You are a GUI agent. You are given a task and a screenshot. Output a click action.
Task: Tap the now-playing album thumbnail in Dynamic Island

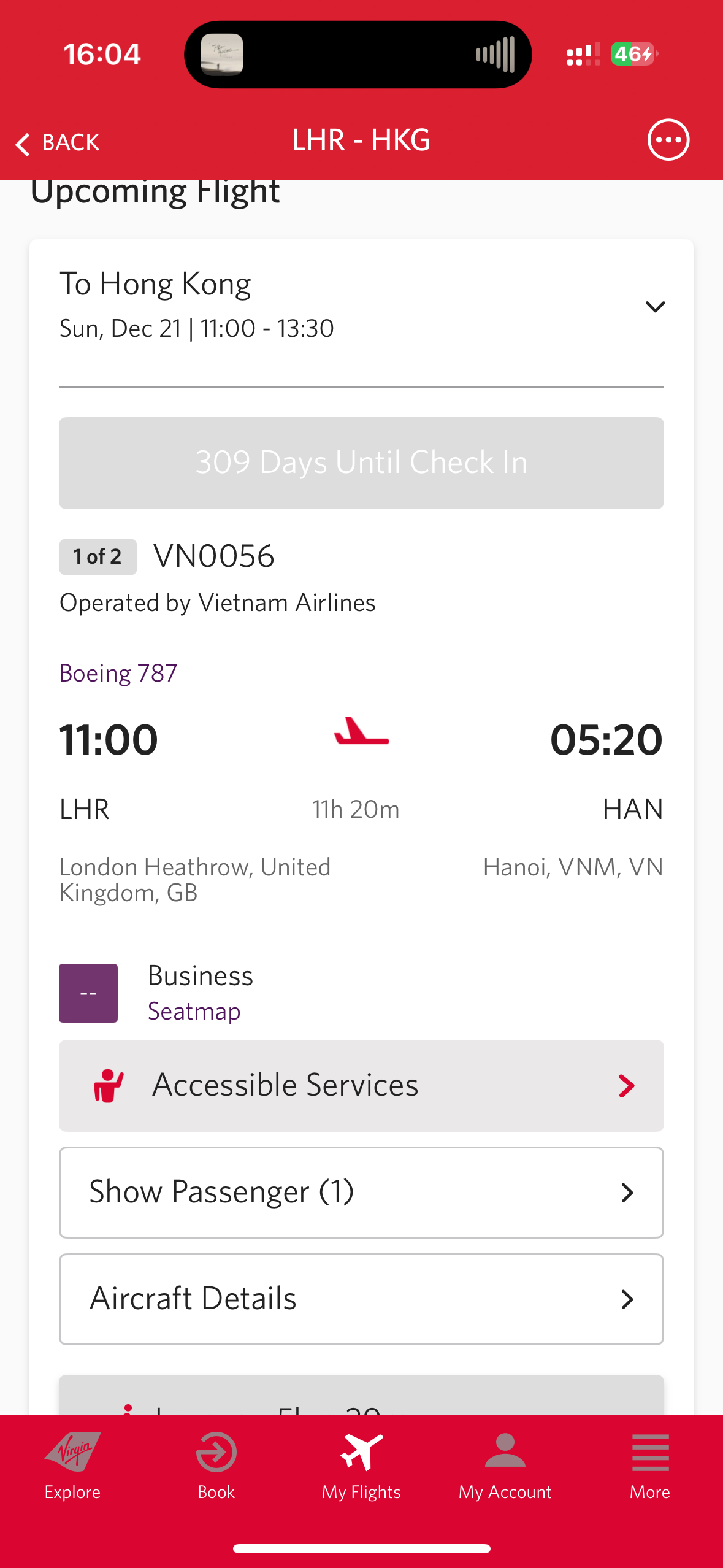click(222, 55)
